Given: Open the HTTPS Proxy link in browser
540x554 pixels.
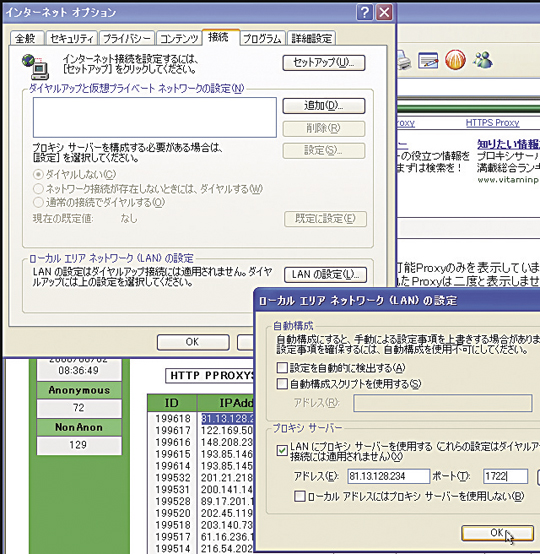Looking at the screenshot, I should [492, 123].
